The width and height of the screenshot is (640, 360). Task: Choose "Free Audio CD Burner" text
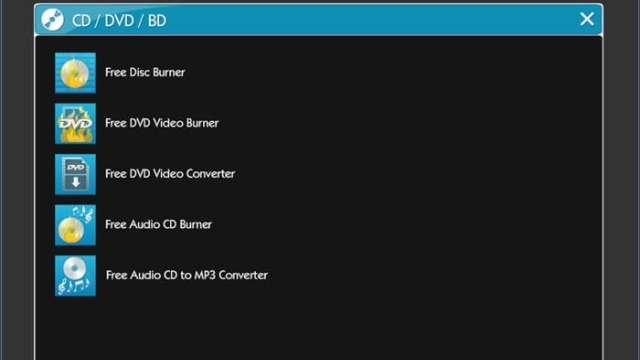158,224
